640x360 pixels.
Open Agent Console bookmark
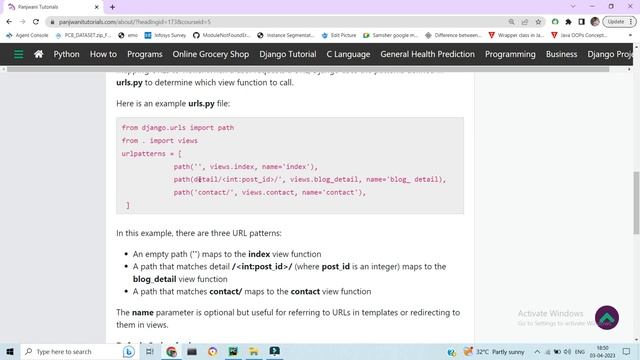27,35
